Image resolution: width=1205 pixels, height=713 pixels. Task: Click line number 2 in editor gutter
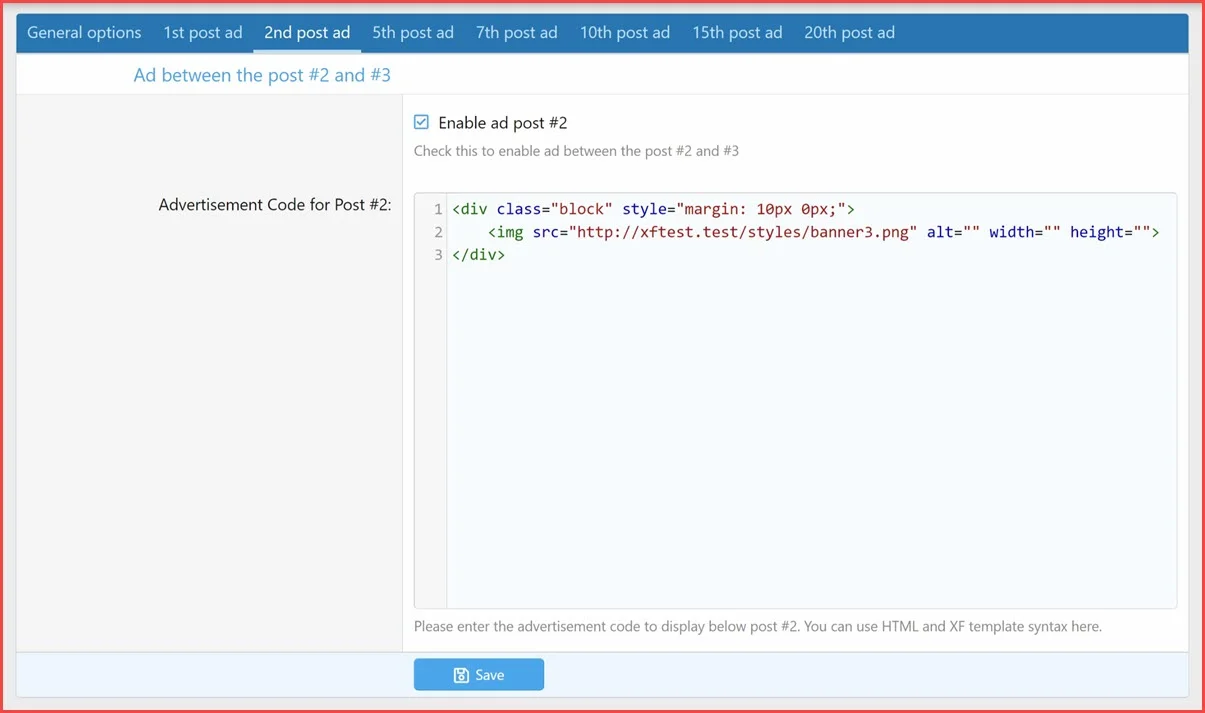[437, 232]
